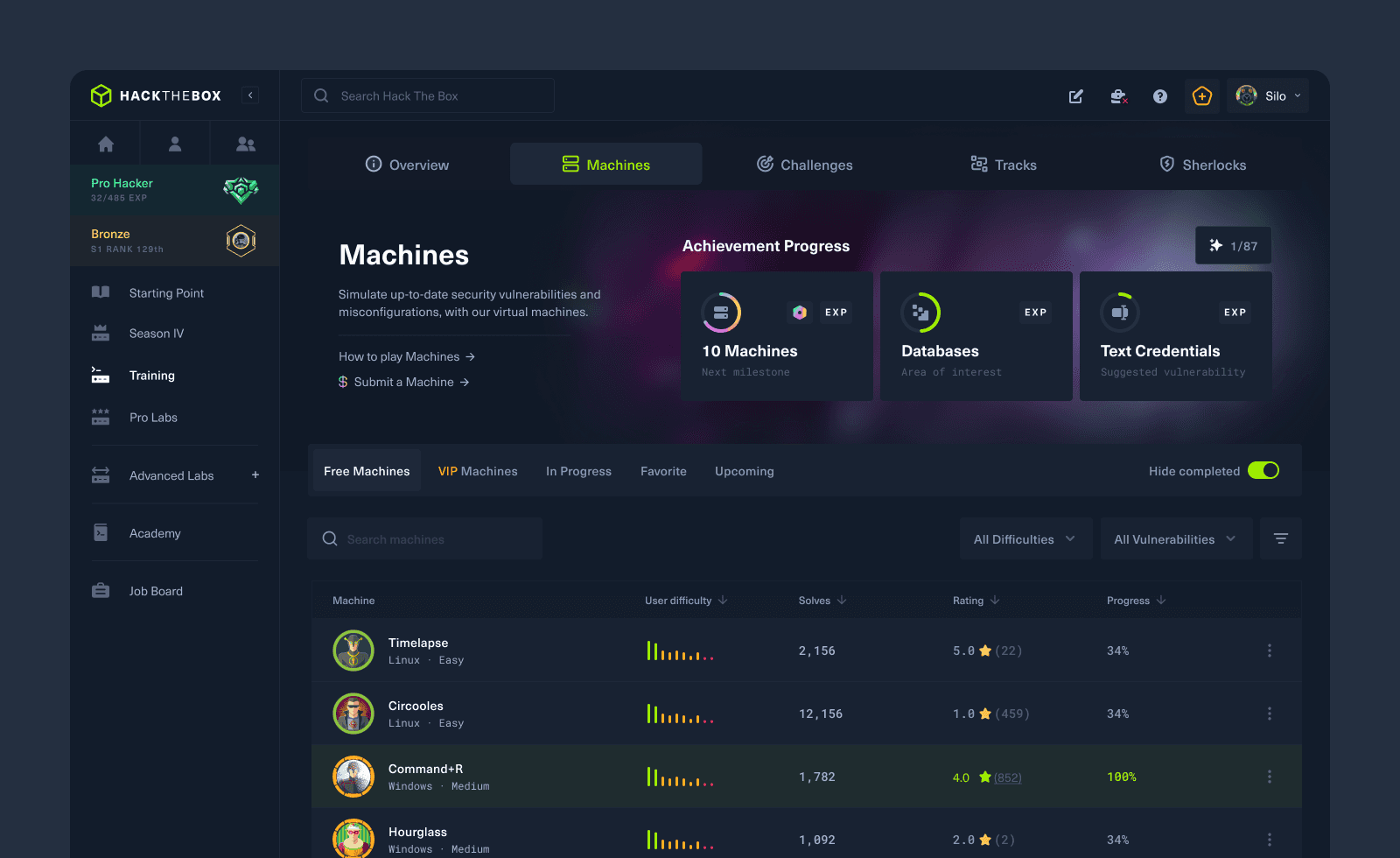The image size is (1400, 858).
Task: Click the 1/87 achievements counter button
Action: pos(1234,246)
